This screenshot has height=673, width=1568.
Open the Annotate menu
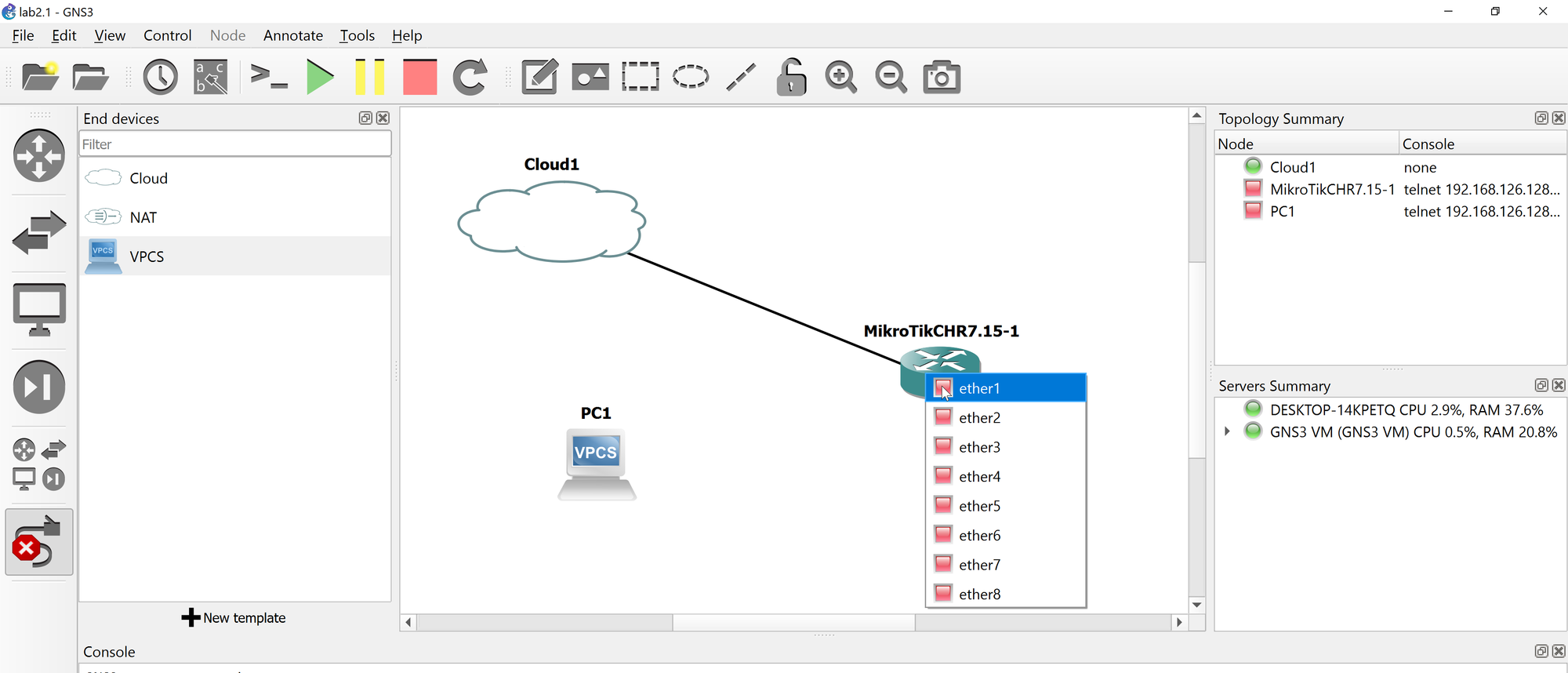click(x=293, y=35)
